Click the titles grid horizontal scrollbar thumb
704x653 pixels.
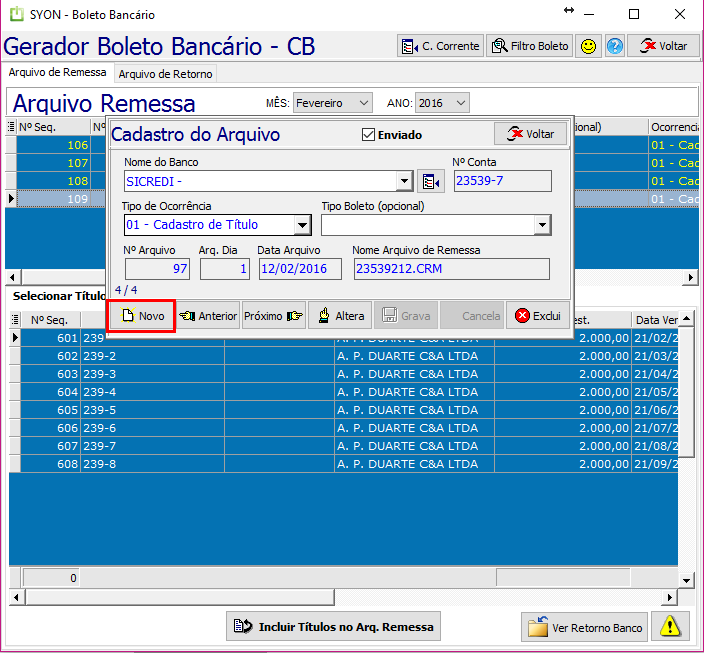pyautogui.click(x=180, y=597)
